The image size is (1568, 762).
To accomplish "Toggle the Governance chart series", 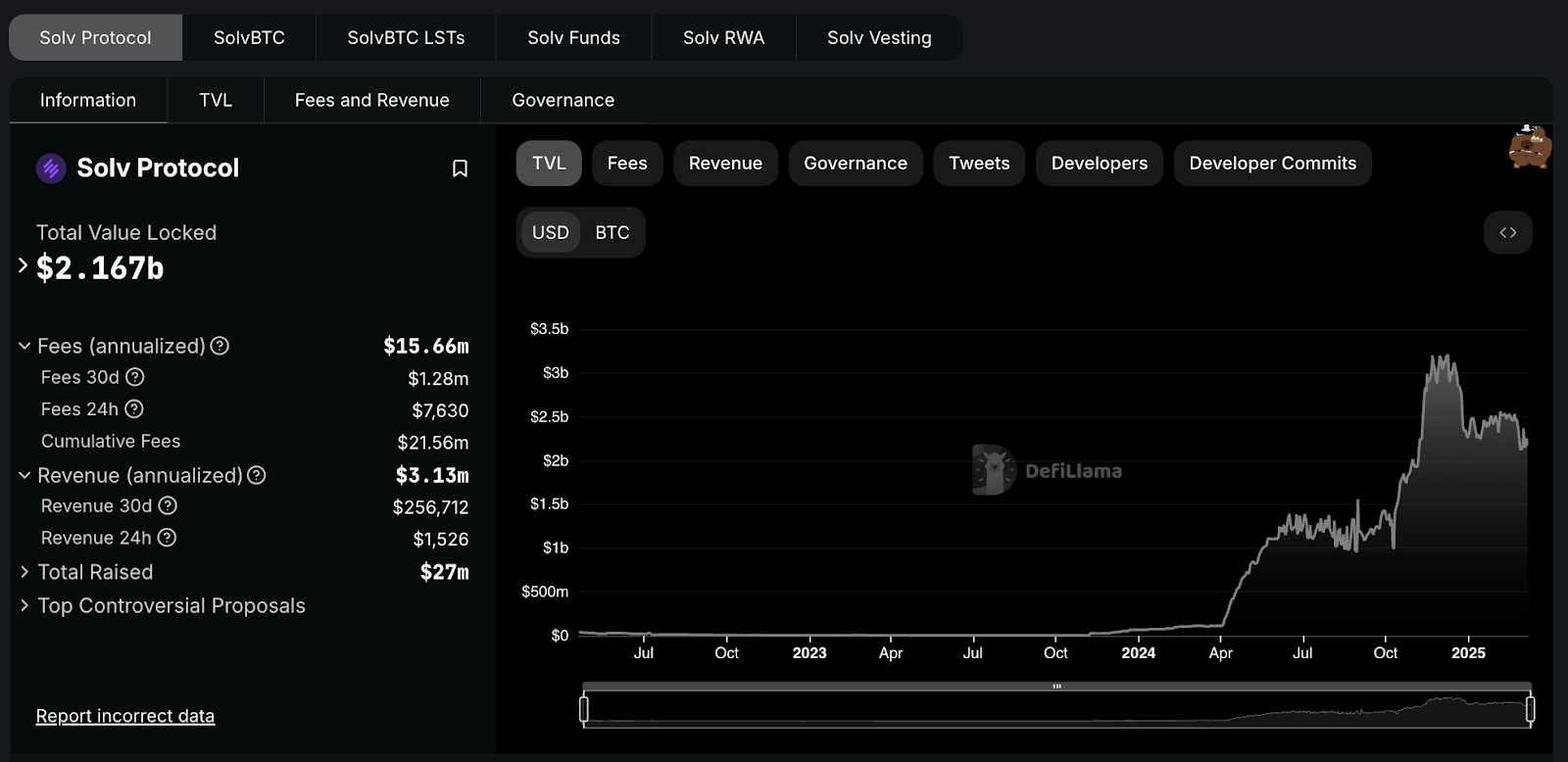I will 856,164.
